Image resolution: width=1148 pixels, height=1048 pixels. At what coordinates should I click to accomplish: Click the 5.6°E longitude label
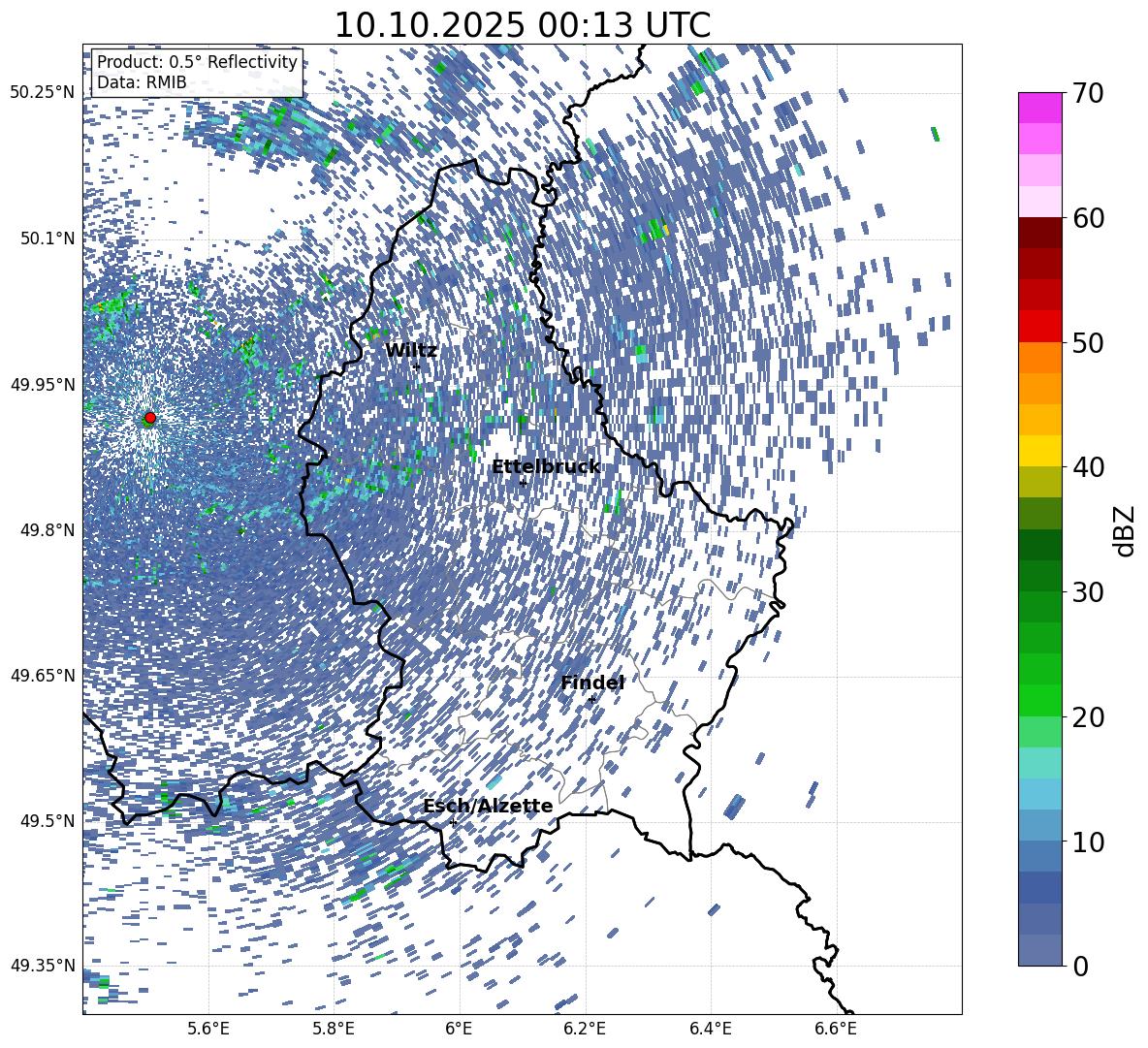point(208,1029)
